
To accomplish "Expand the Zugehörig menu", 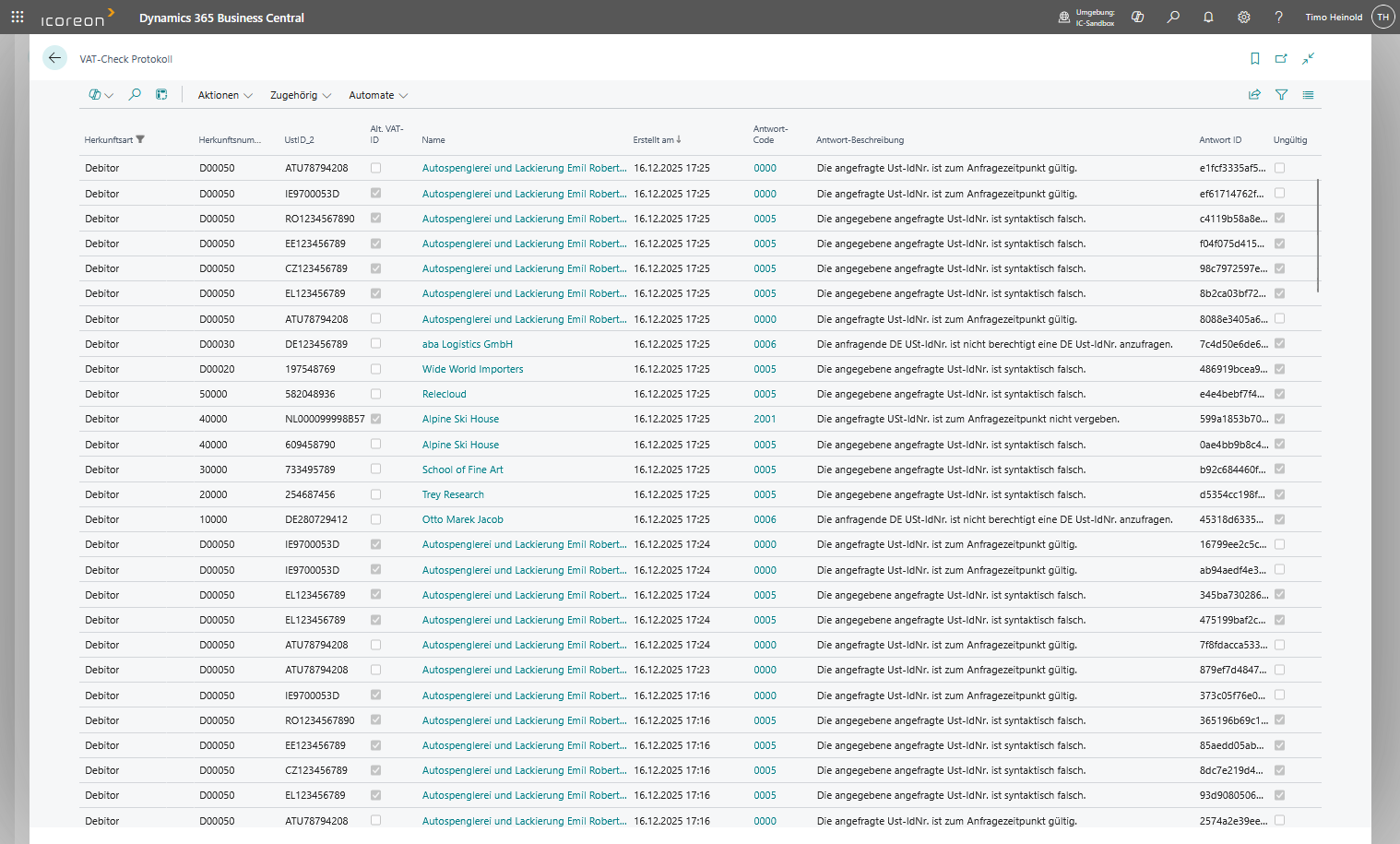I will click(x=300, y=95).
